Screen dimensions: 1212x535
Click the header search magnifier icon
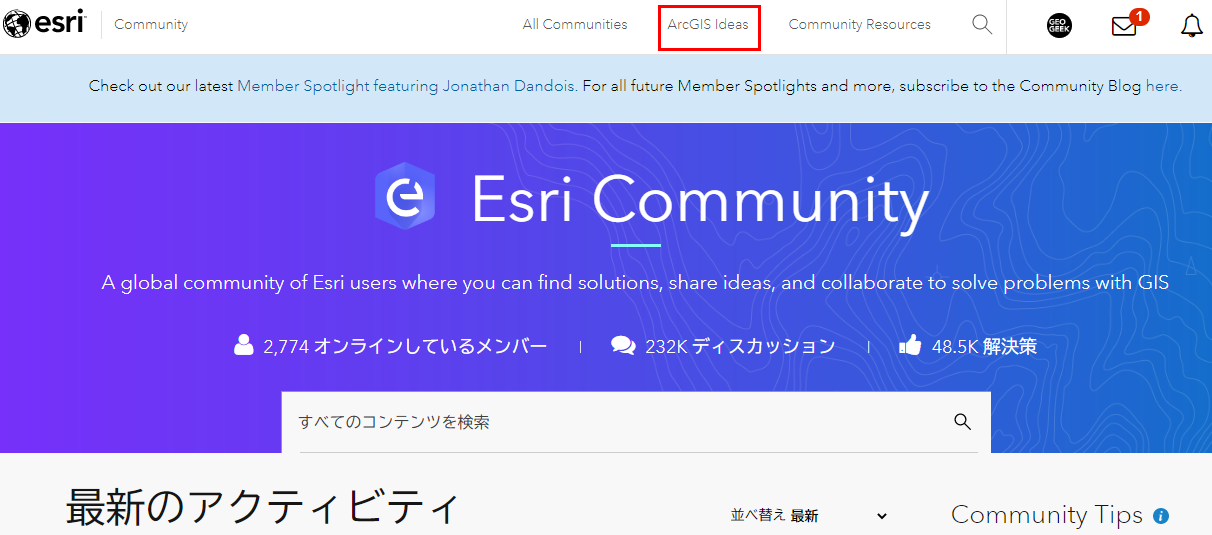click(982, 24)
